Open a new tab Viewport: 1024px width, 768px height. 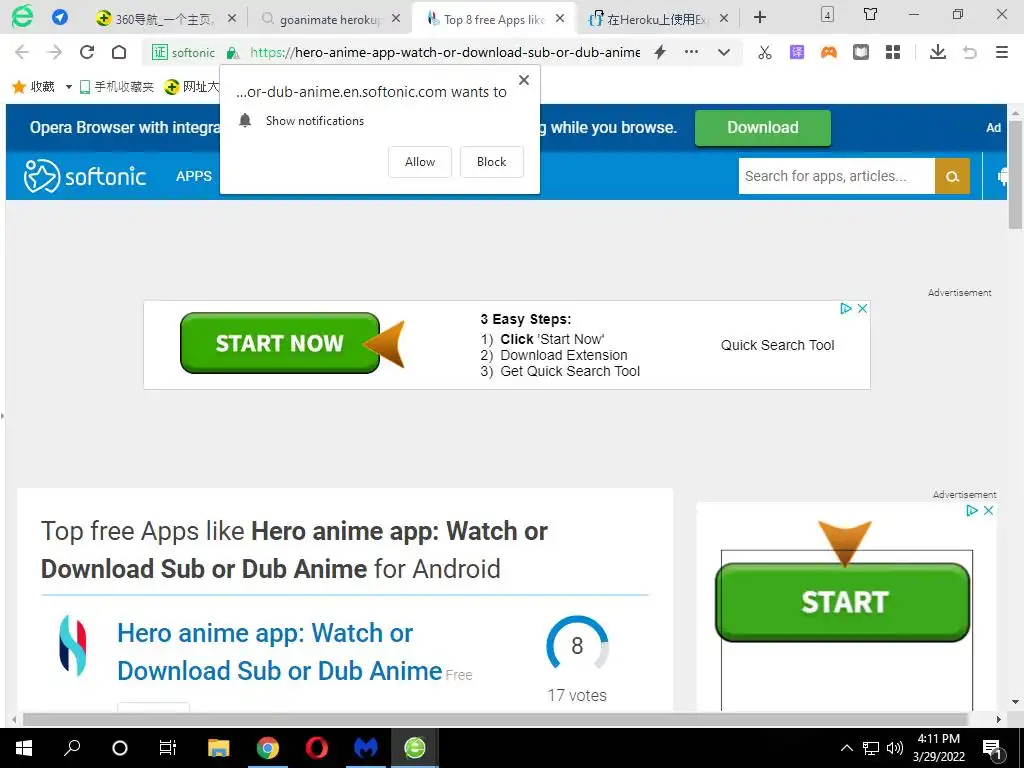(760, 17)
